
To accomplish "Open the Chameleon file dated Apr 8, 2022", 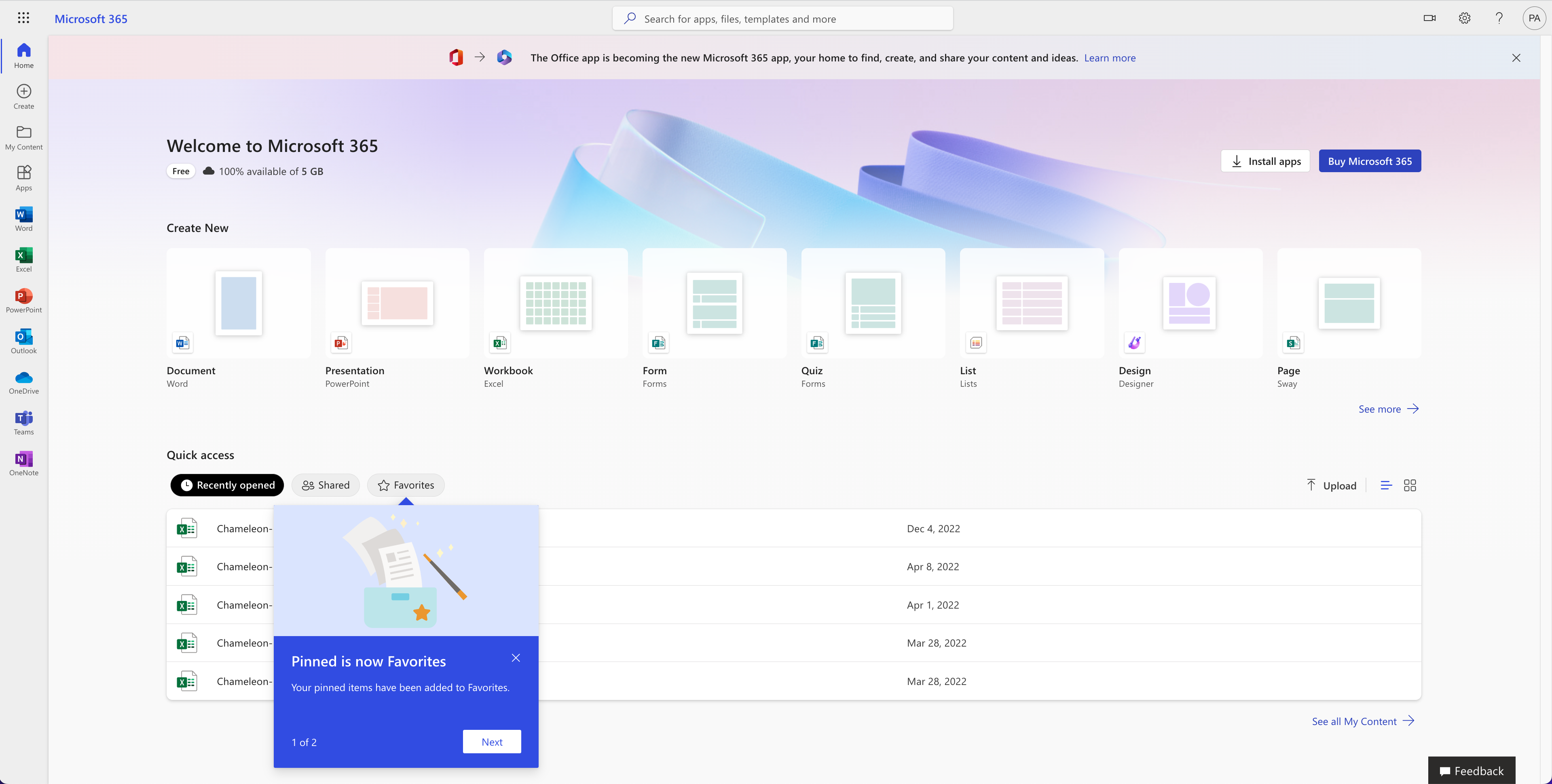I will 793,567.
